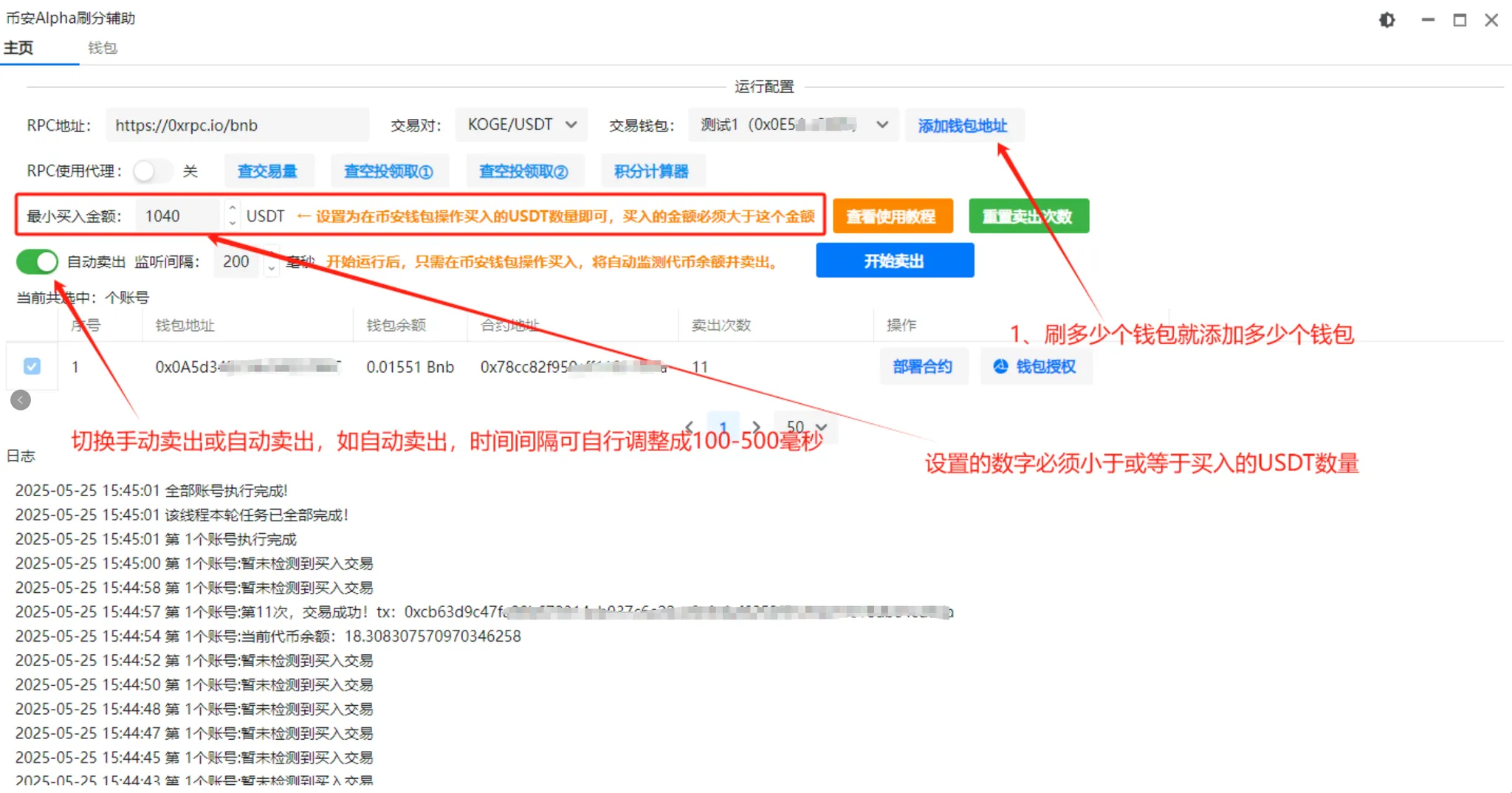
Task: Expand the 交易钱包 wallet selection dropdown
Action: click(x=794, y=125)
